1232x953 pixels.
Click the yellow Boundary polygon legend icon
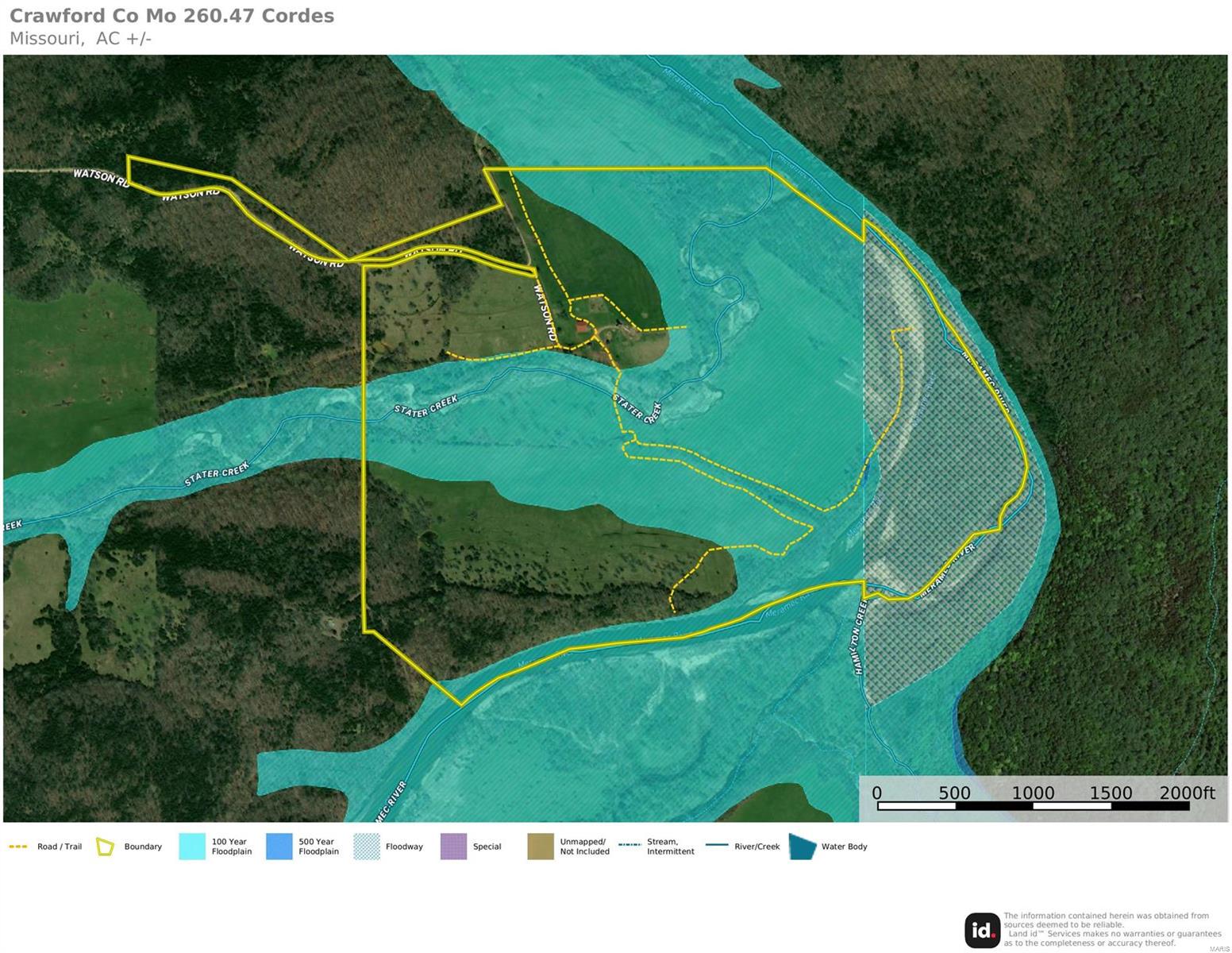tap(105, 847)
